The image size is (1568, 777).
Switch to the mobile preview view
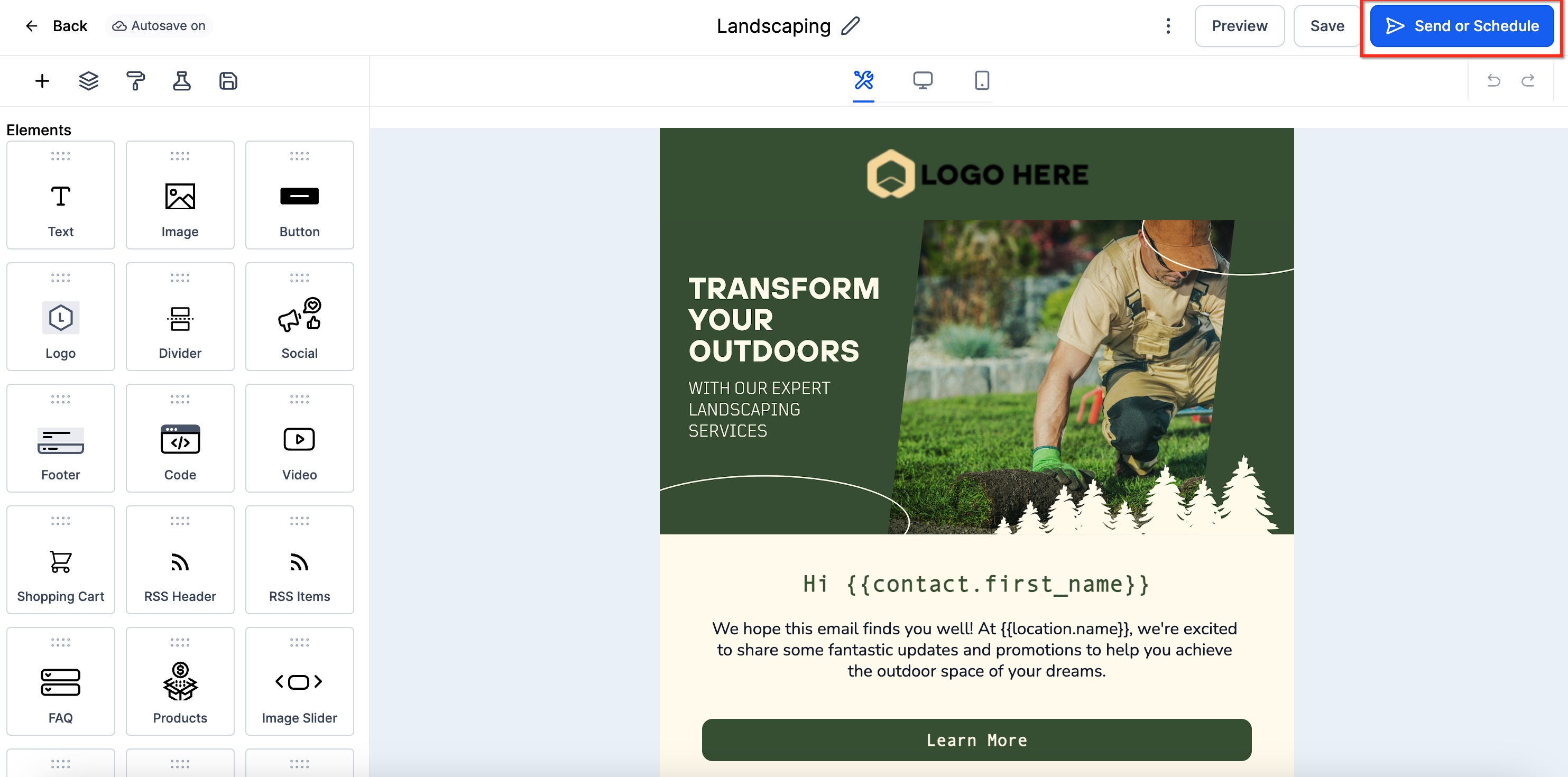[x=981, y=81]
